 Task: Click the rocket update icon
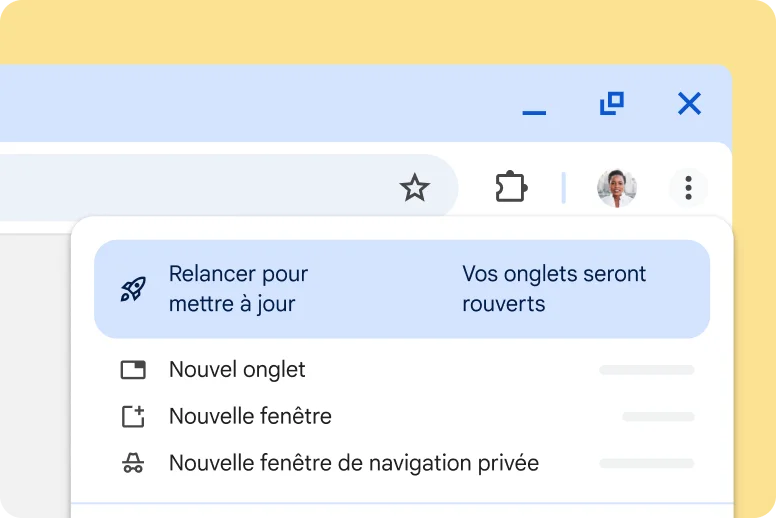(133, 289)
